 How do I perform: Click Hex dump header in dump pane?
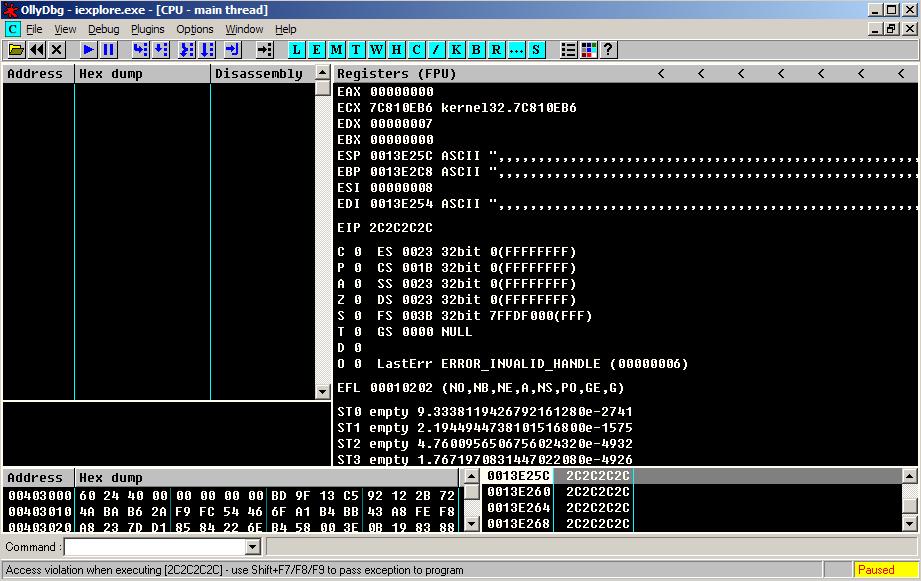(266, 478)
